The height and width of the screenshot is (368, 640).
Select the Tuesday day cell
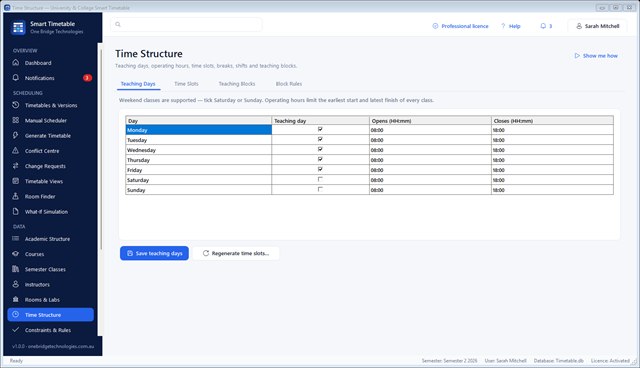(198, 140)
